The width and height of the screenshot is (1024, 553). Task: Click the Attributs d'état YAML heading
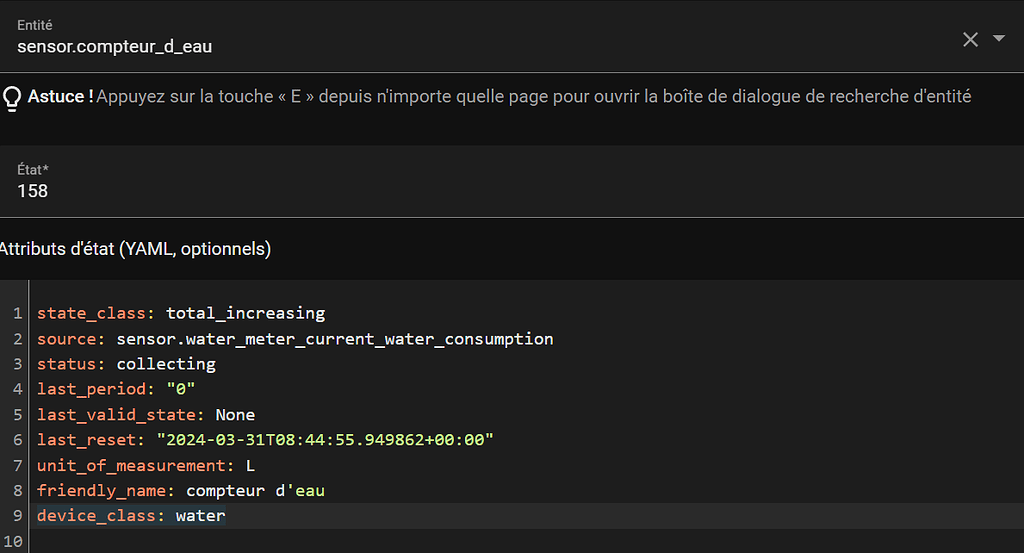pyautogui.click(x=136, y=249)
